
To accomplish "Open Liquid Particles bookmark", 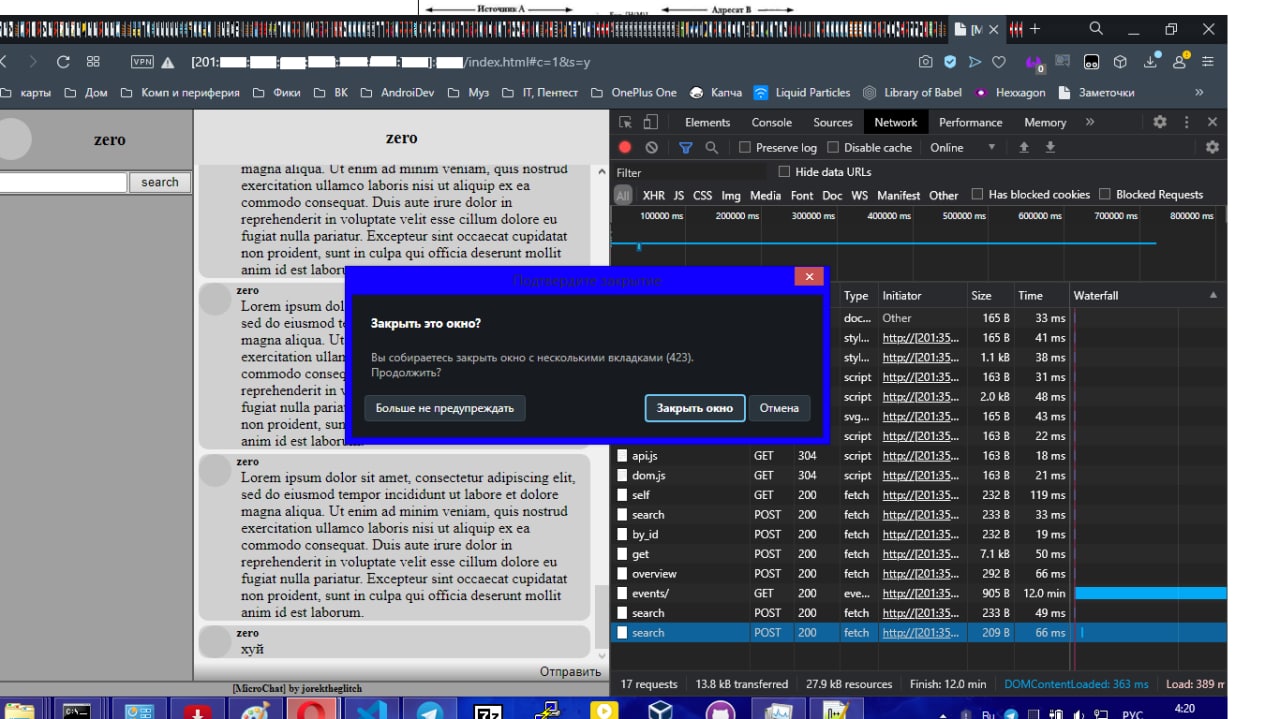I will (x=802, y=92).
